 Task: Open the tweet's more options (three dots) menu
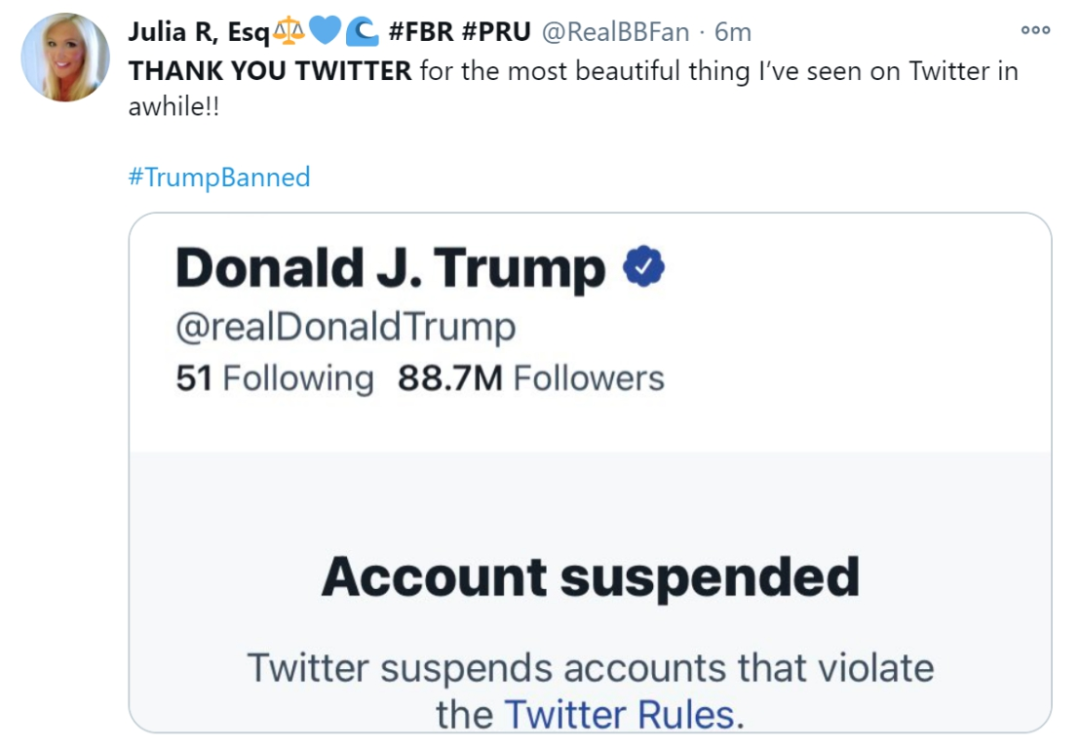click(x=1035, y=30)
